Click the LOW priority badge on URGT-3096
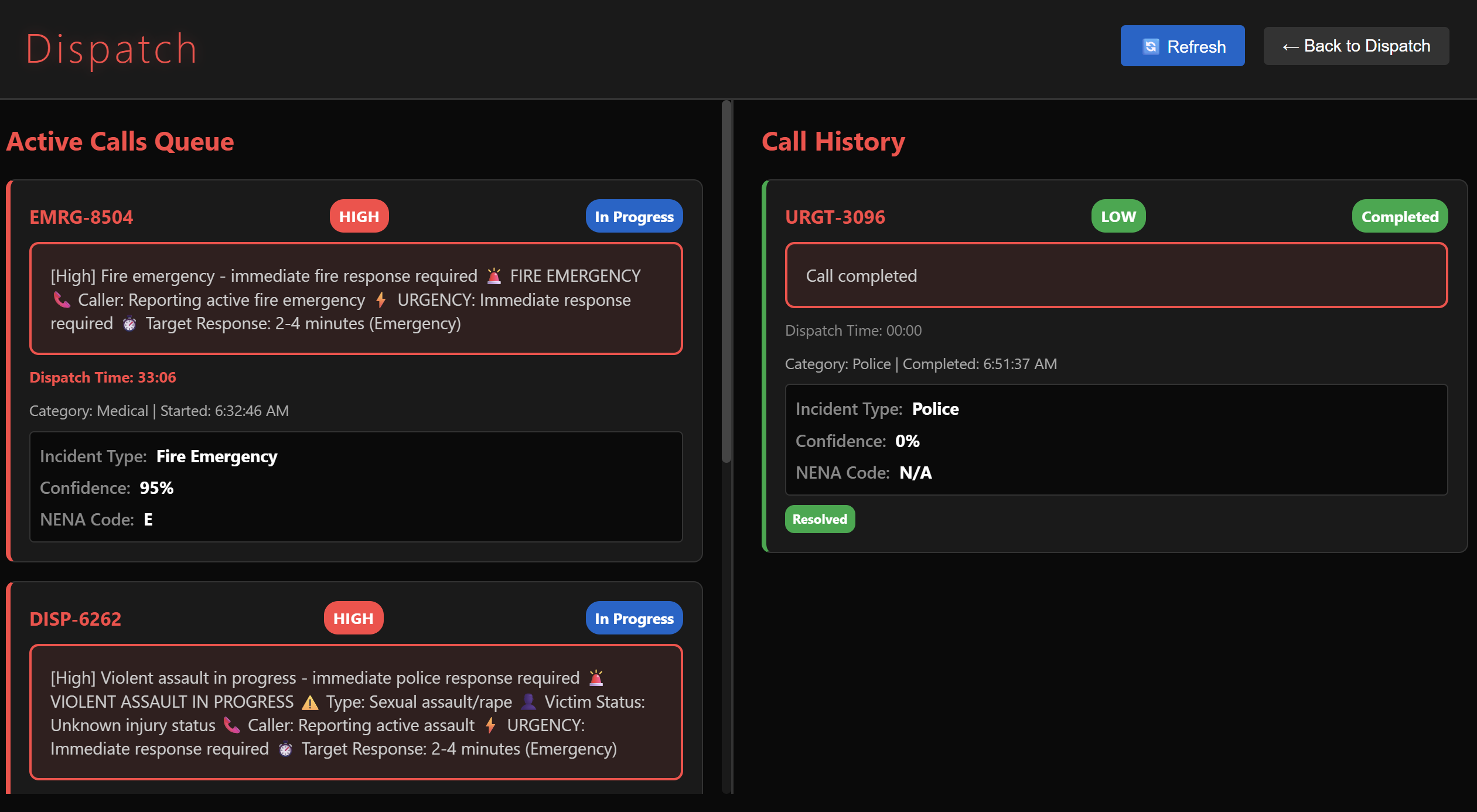 point(1118,216)
